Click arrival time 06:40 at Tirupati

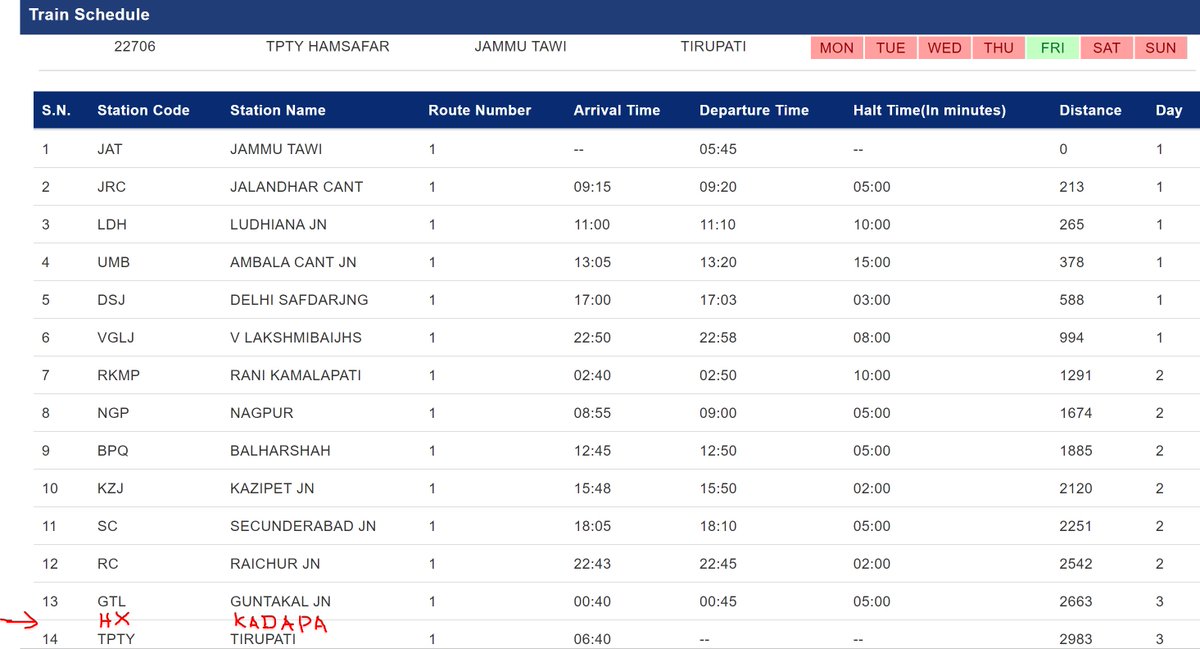[x=592, y=639]
